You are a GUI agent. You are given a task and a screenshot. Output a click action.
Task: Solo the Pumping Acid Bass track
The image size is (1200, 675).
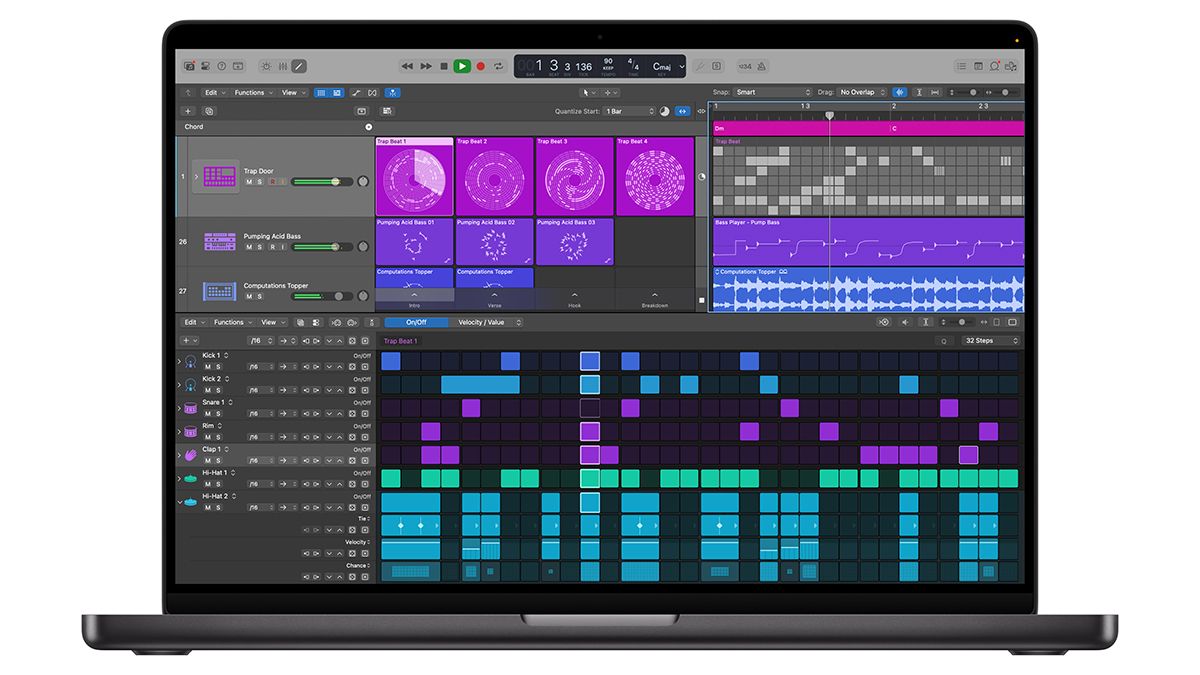point(259,247)
